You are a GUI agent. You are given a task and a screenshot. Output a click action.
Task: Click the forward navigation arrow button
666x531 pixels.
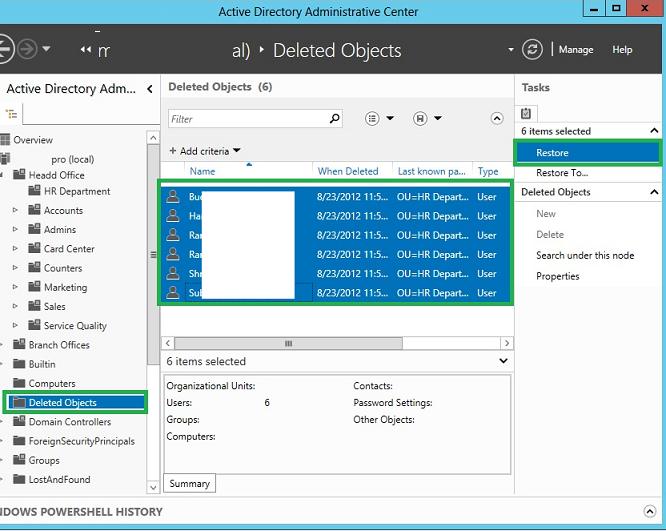(x=28, y=50)
